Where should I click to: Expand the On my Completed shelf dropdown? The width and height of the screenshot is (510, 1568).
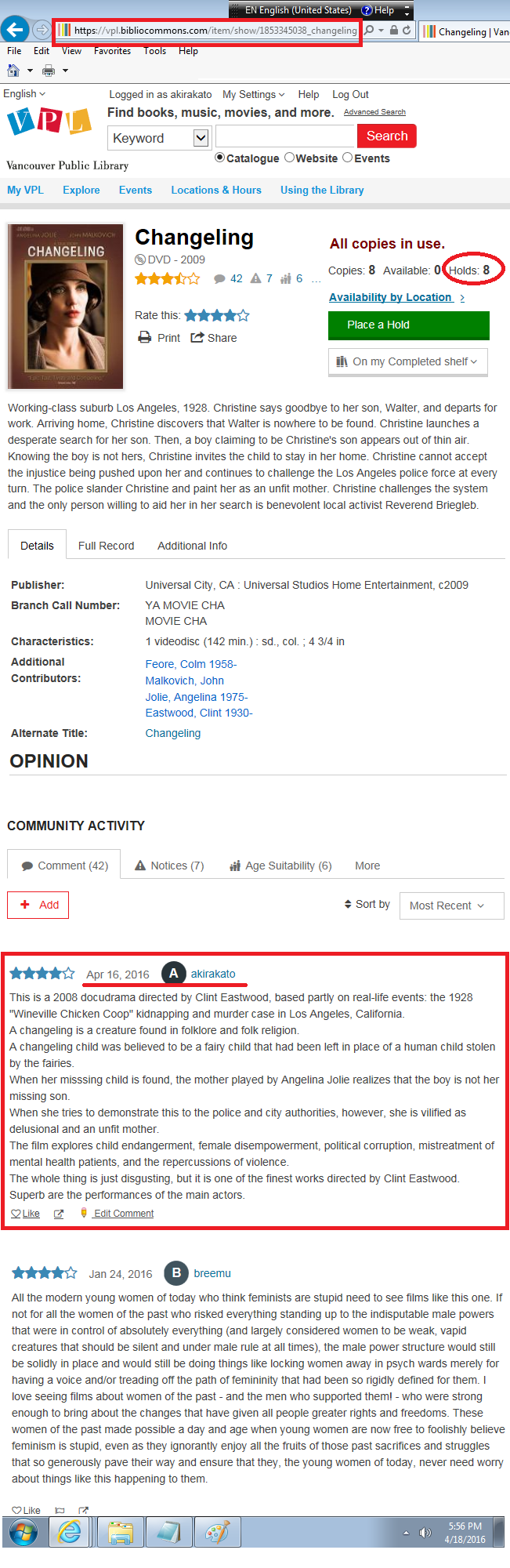coord(408,361)
